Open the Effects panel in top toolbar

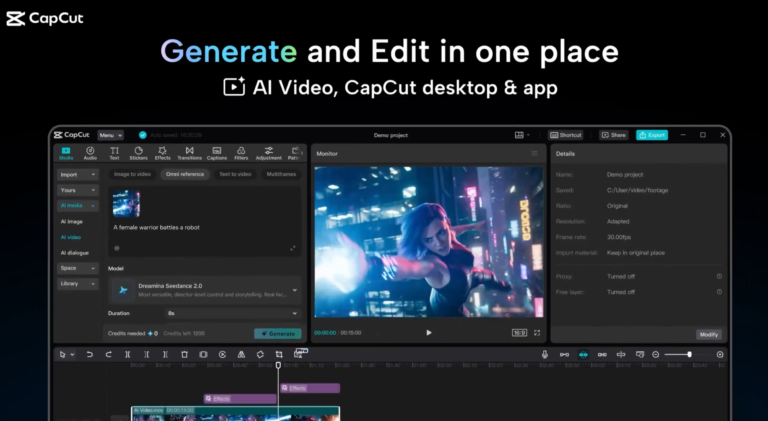[163, 153]
